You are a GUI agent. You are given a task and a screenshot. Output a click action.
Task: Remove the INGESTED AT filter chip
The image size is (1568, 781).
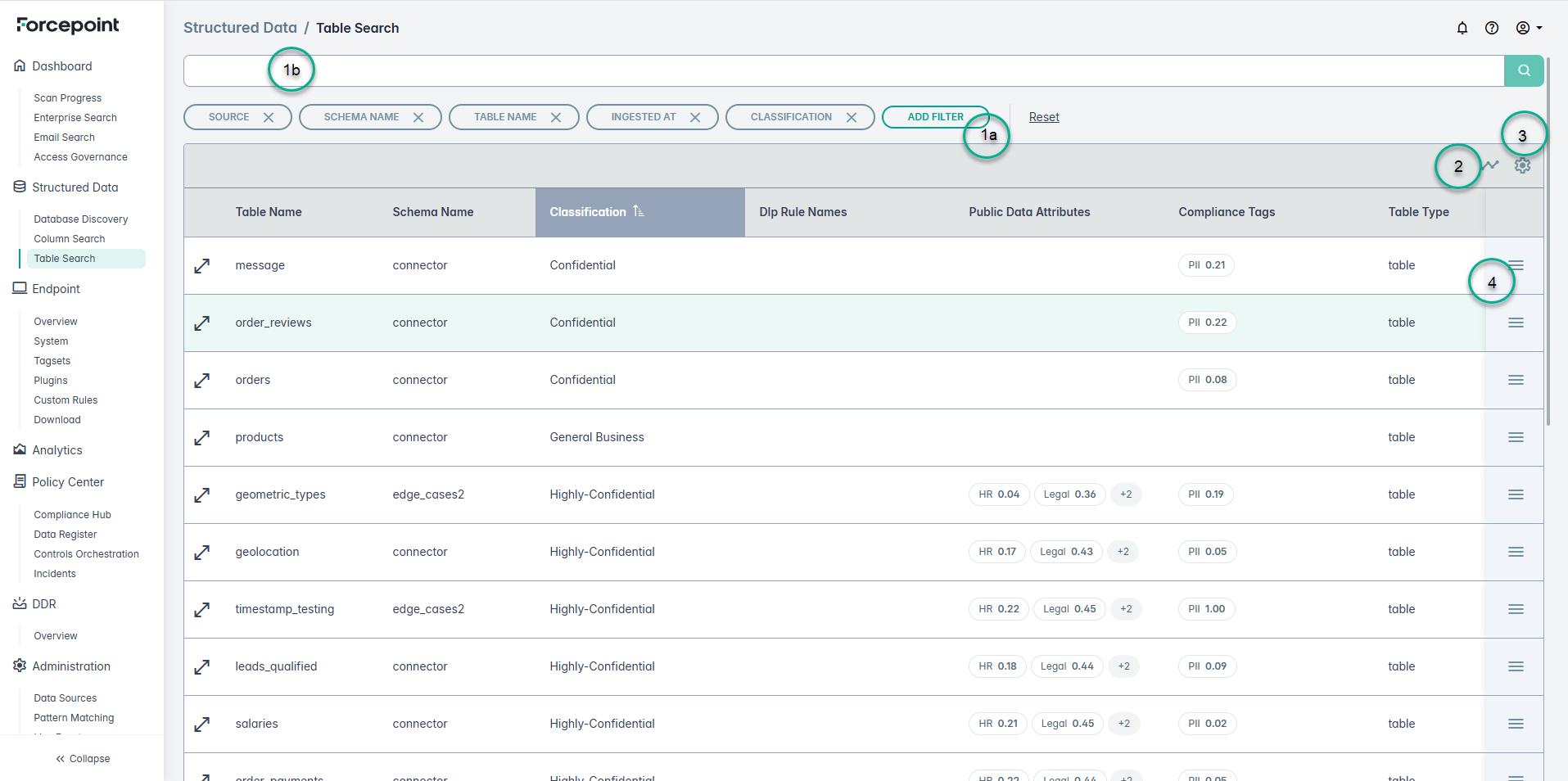(695, 117)
